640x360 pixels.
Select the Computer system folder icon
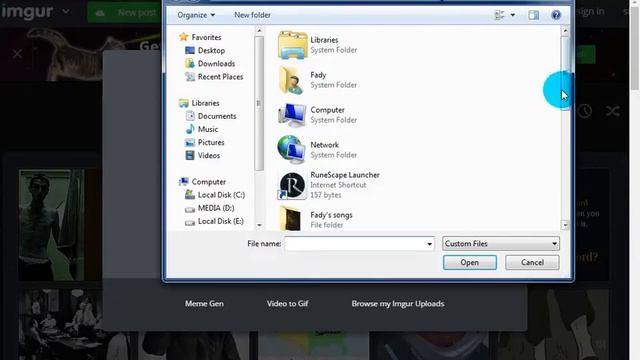click(292, 115)
